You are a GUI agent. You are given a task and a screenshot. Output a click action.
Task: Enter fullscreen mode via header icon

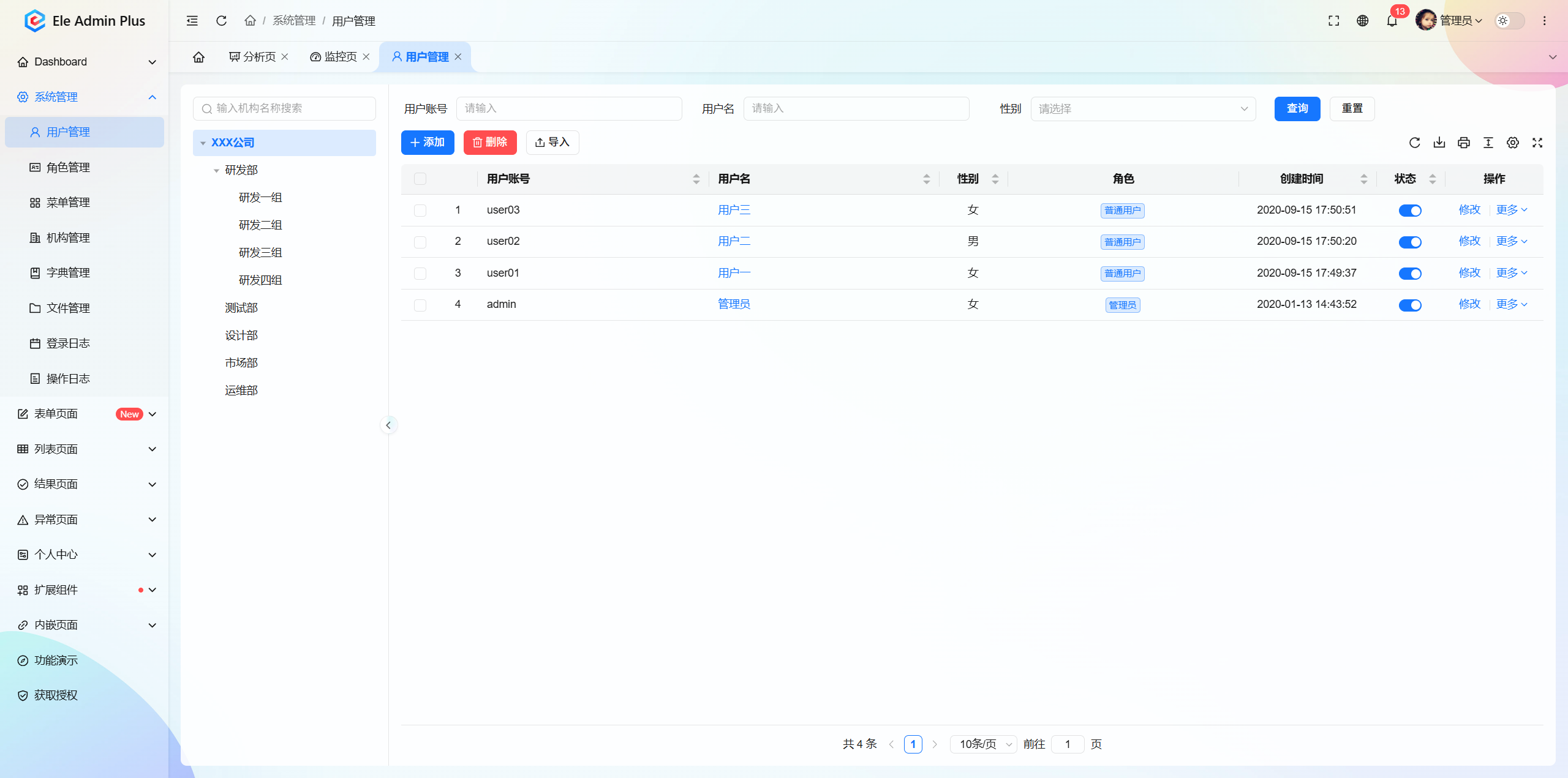point(1333,21)
